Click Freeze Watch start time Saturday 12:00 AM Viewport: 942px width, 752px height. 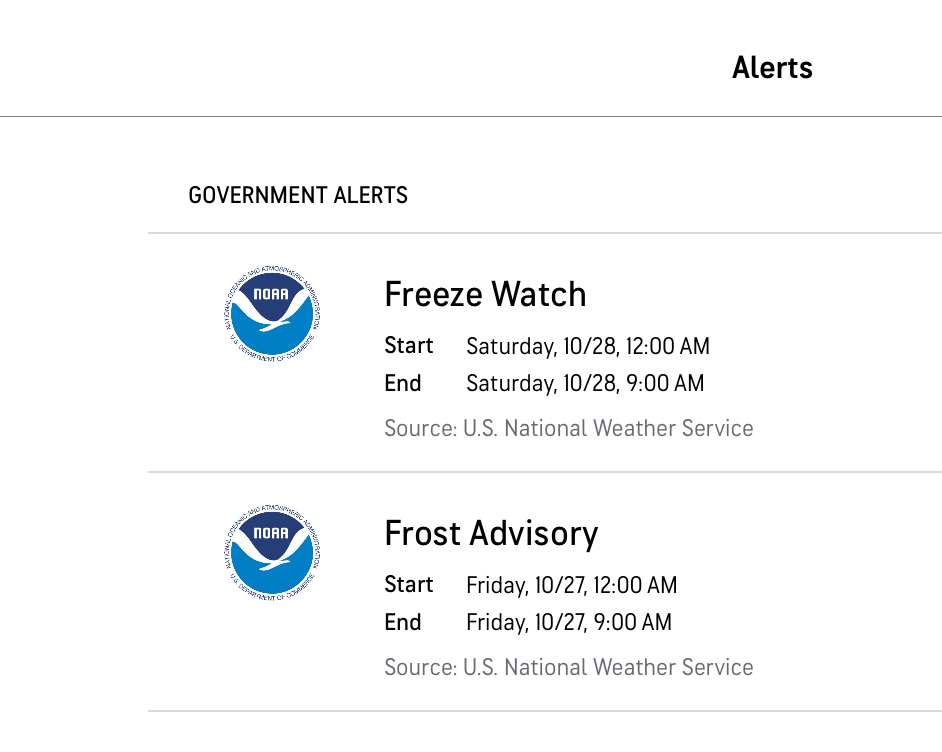click(588, 347)
